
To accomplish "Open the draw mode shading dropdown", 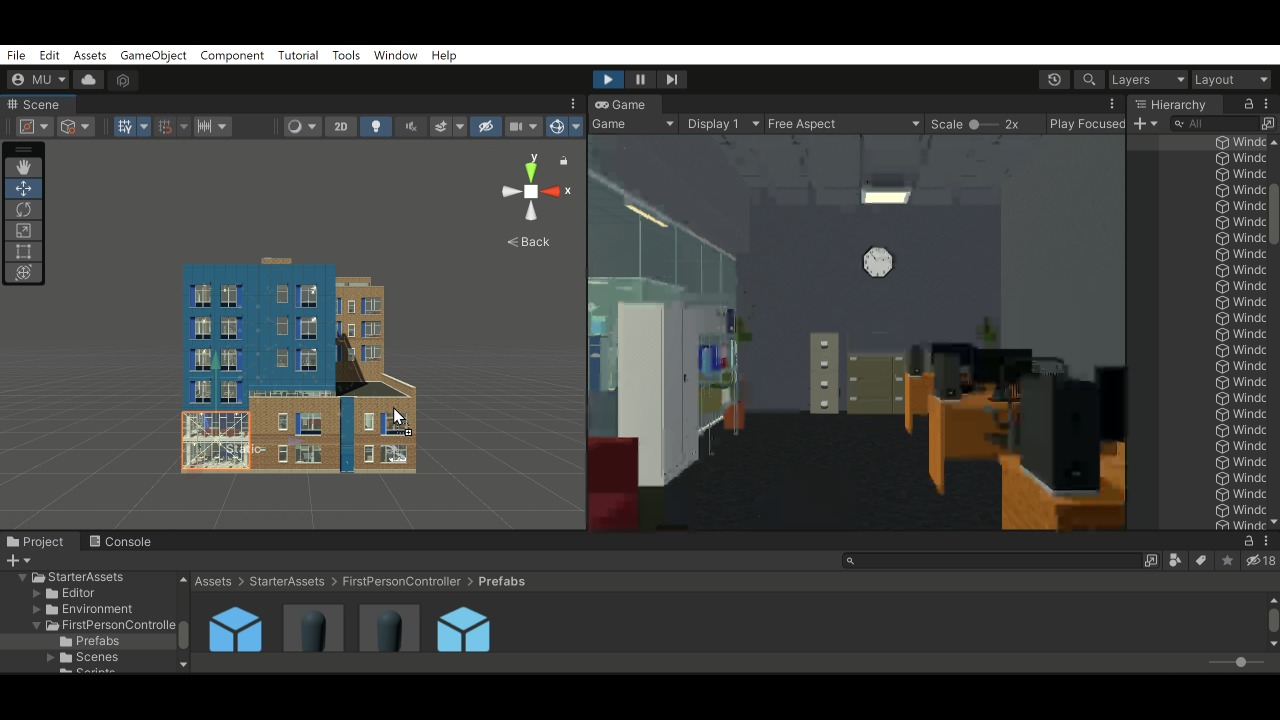I will (301, 126).
